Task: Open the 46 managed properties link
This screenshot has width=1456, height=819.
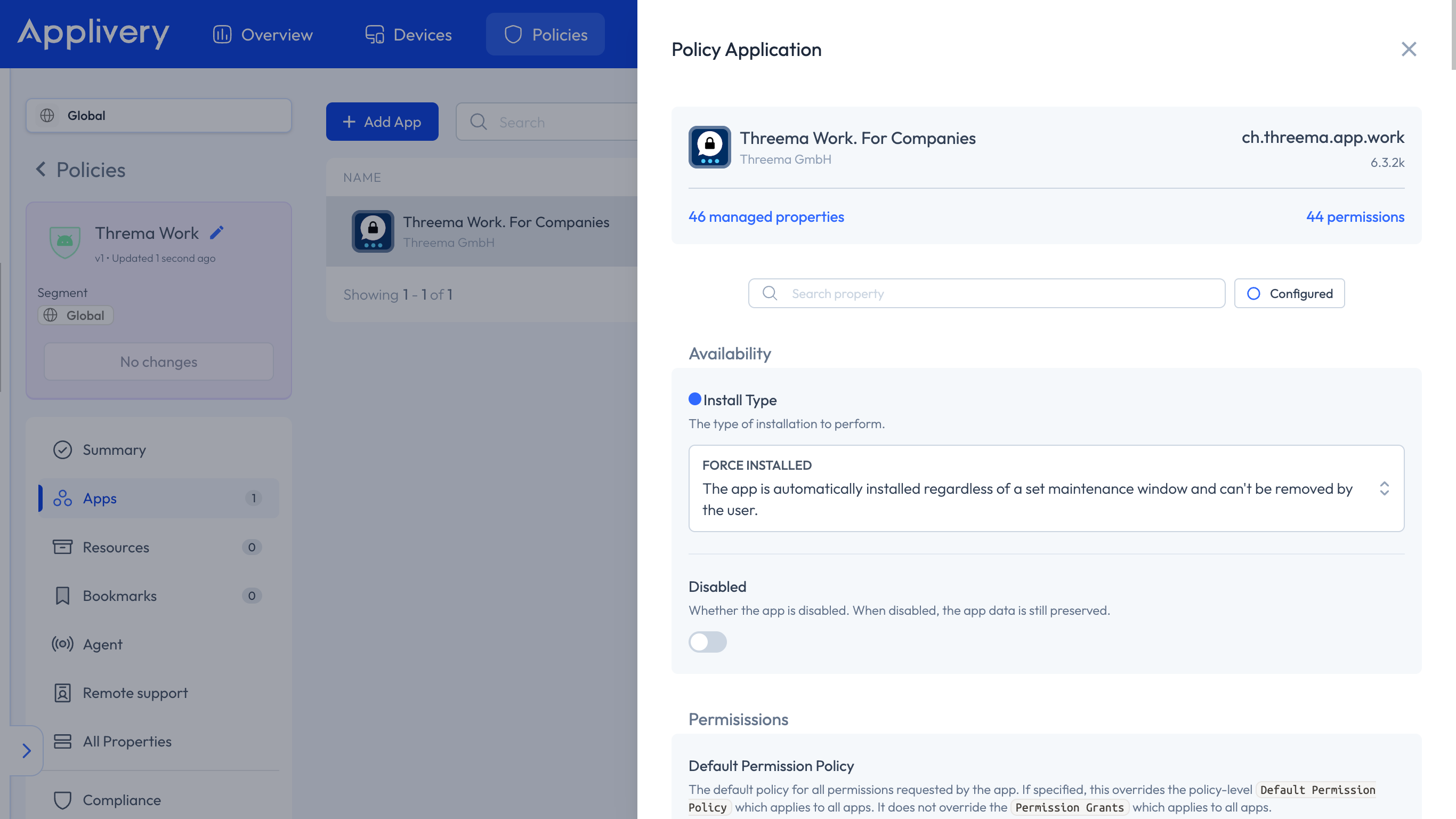Action: click(x=766, y=216)
